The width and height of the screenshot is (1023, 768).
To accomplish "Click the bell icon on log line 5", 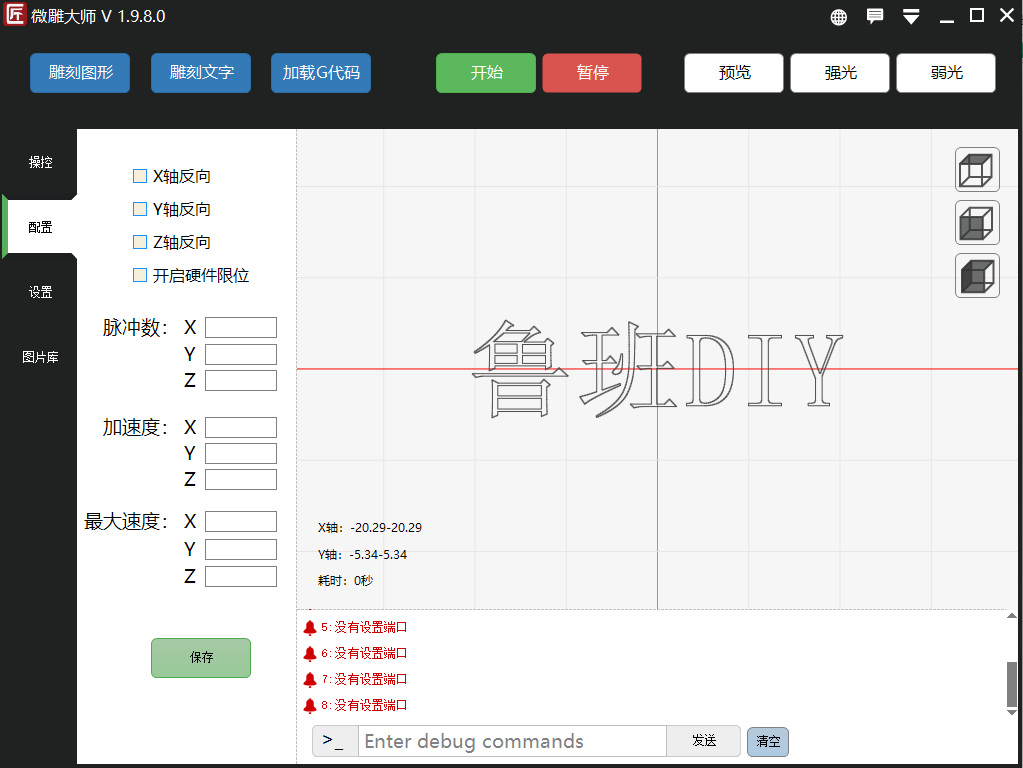I will (x=310, y=628).
